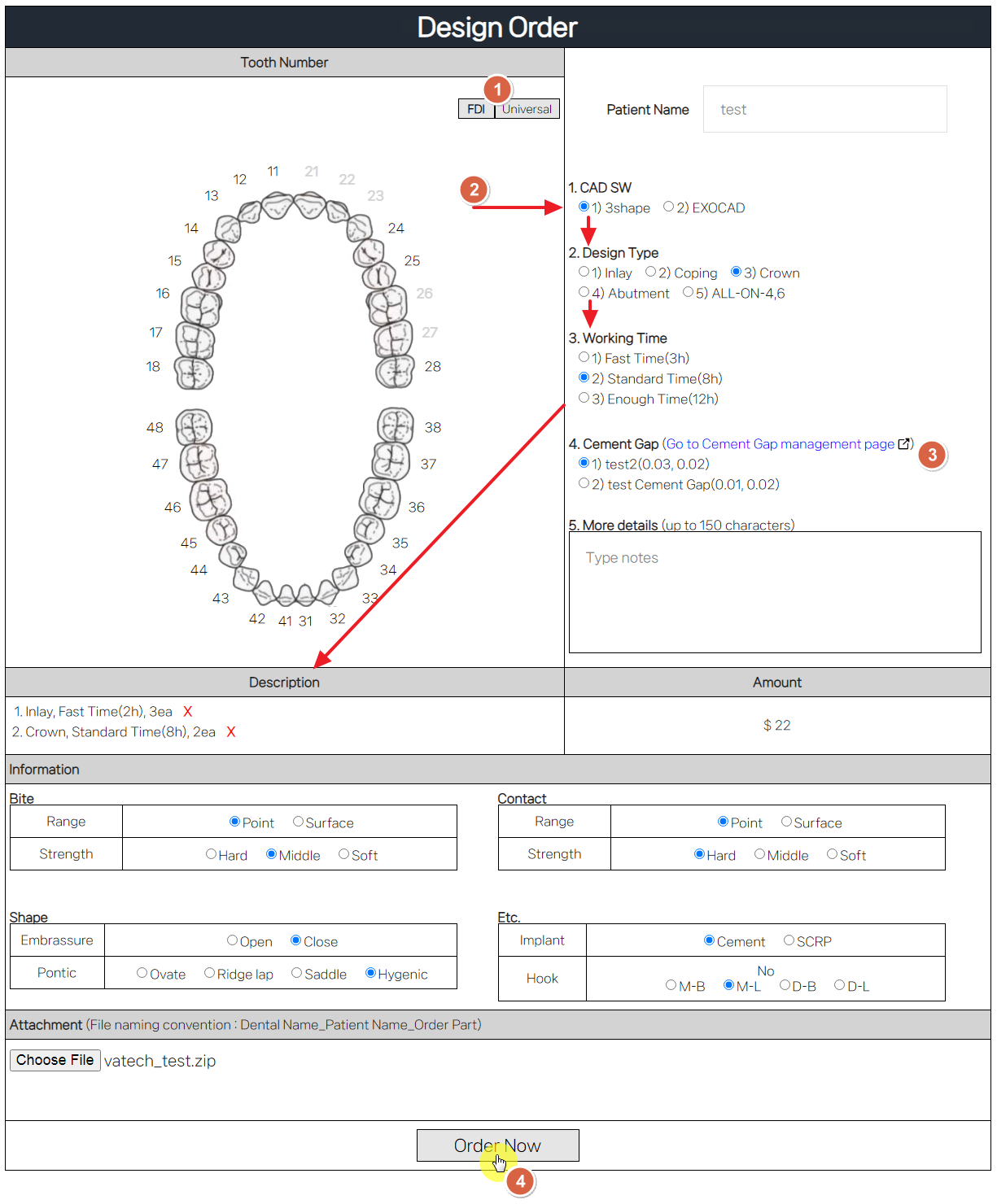The width and height of the screenshot is (997, 1204).
Task: Select Ovate pontic shape
Action: 142,974
